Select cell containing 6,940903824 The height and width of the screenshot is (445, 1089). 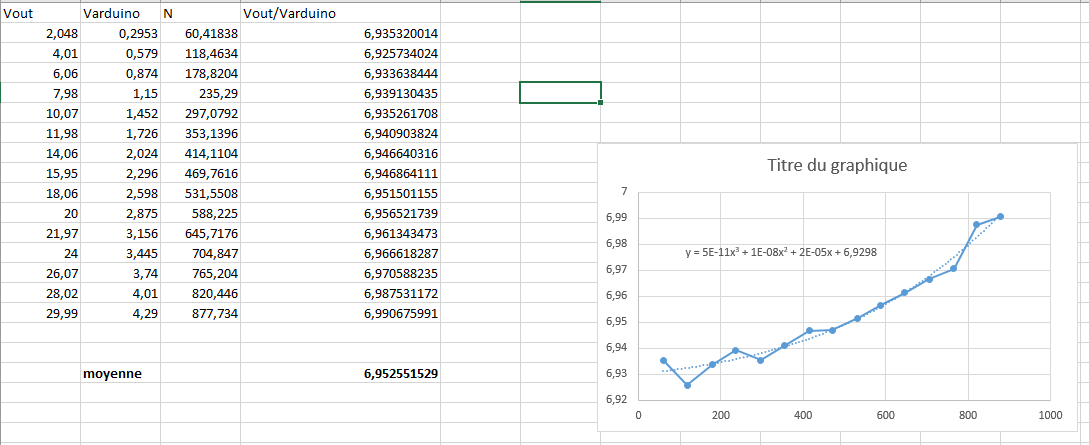coord(340,133)
